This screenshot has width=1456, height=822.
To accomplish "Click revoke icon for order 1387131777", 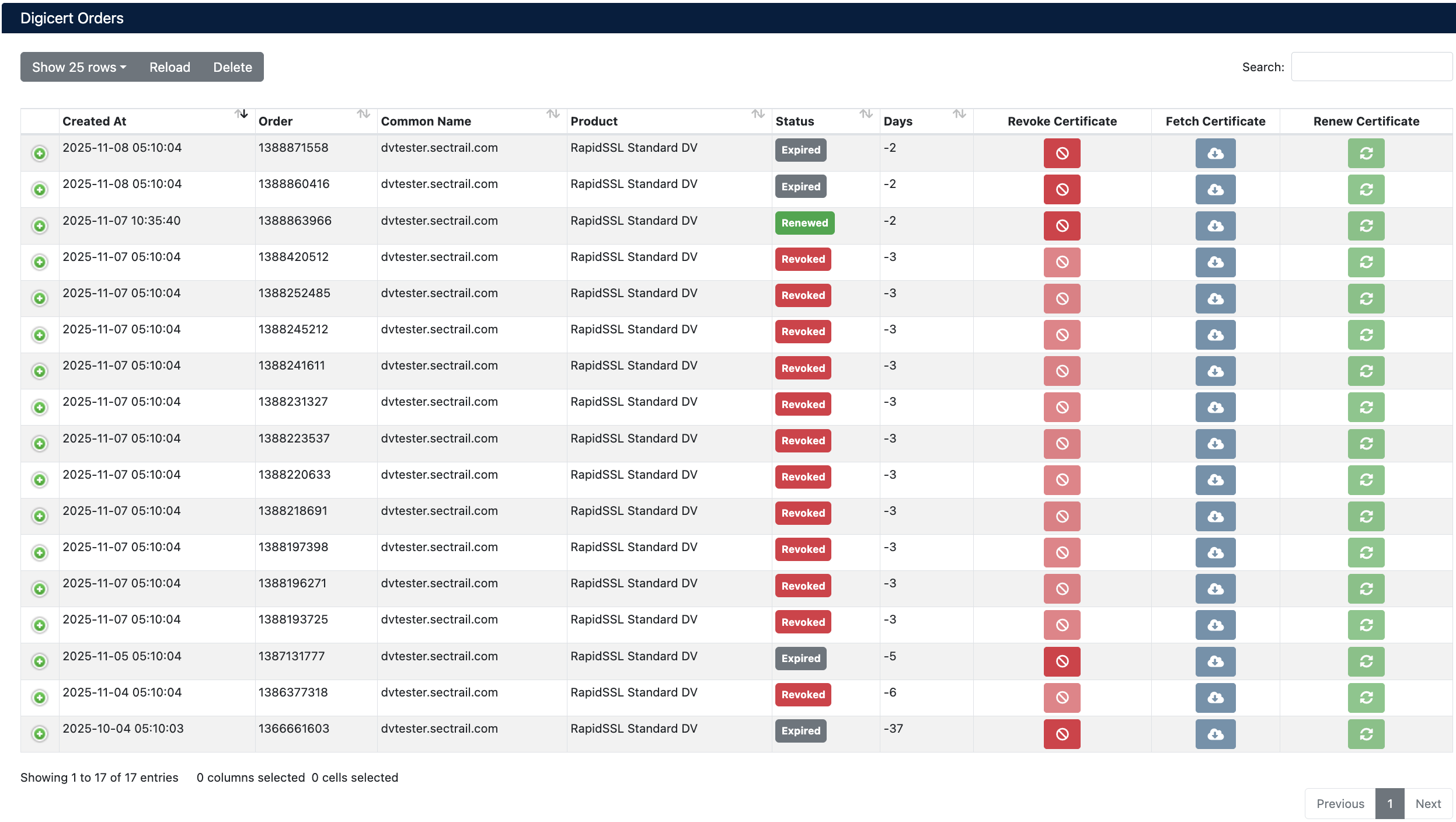I will coord(1061,661).
